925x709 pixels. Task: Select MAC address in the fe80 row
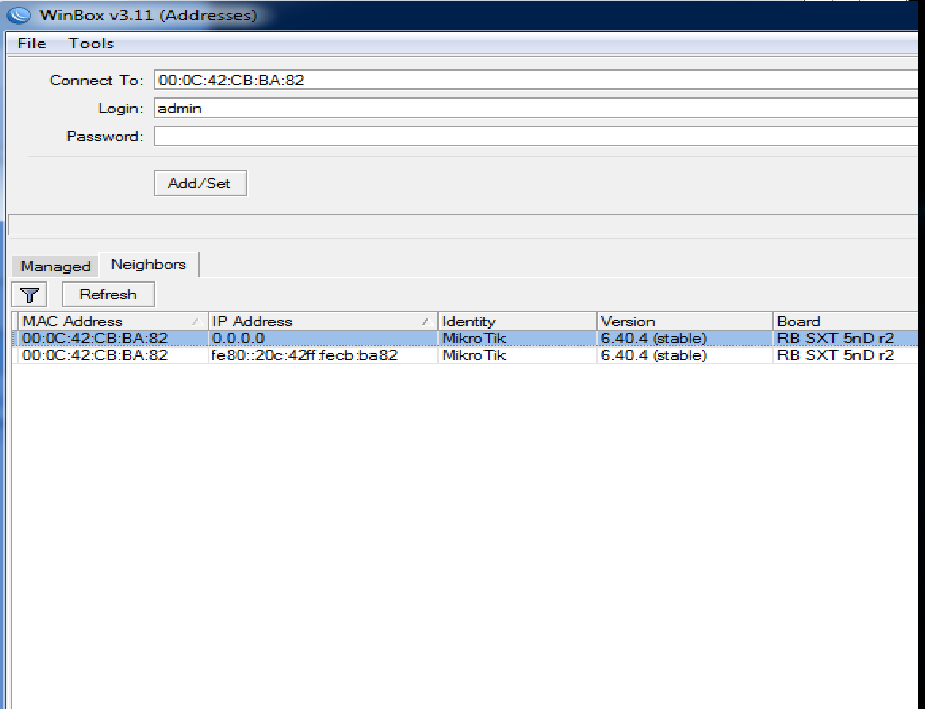click(95, 355)
